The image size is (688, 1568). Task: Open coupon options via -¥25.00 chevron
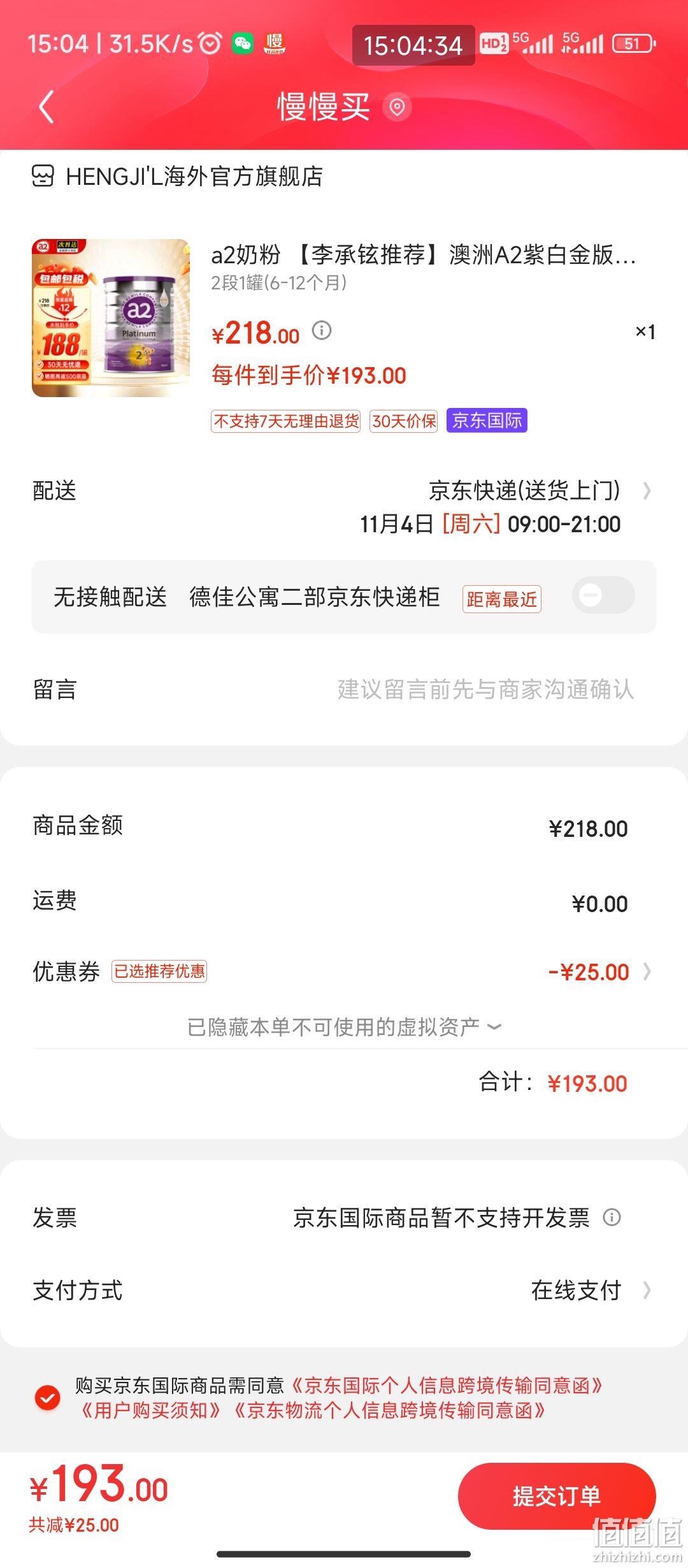pos(647,971)
